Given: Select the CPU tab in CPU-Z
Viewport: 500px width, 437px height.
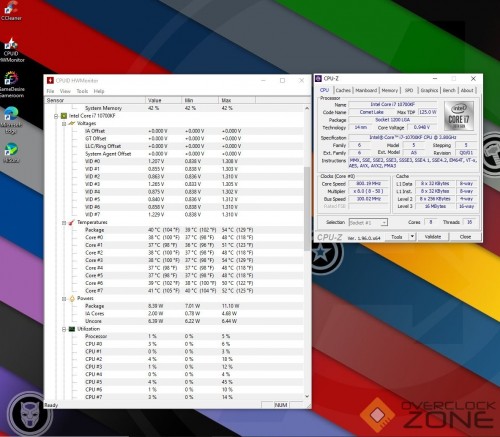Looking at the screenshot, I should [324, 90].
